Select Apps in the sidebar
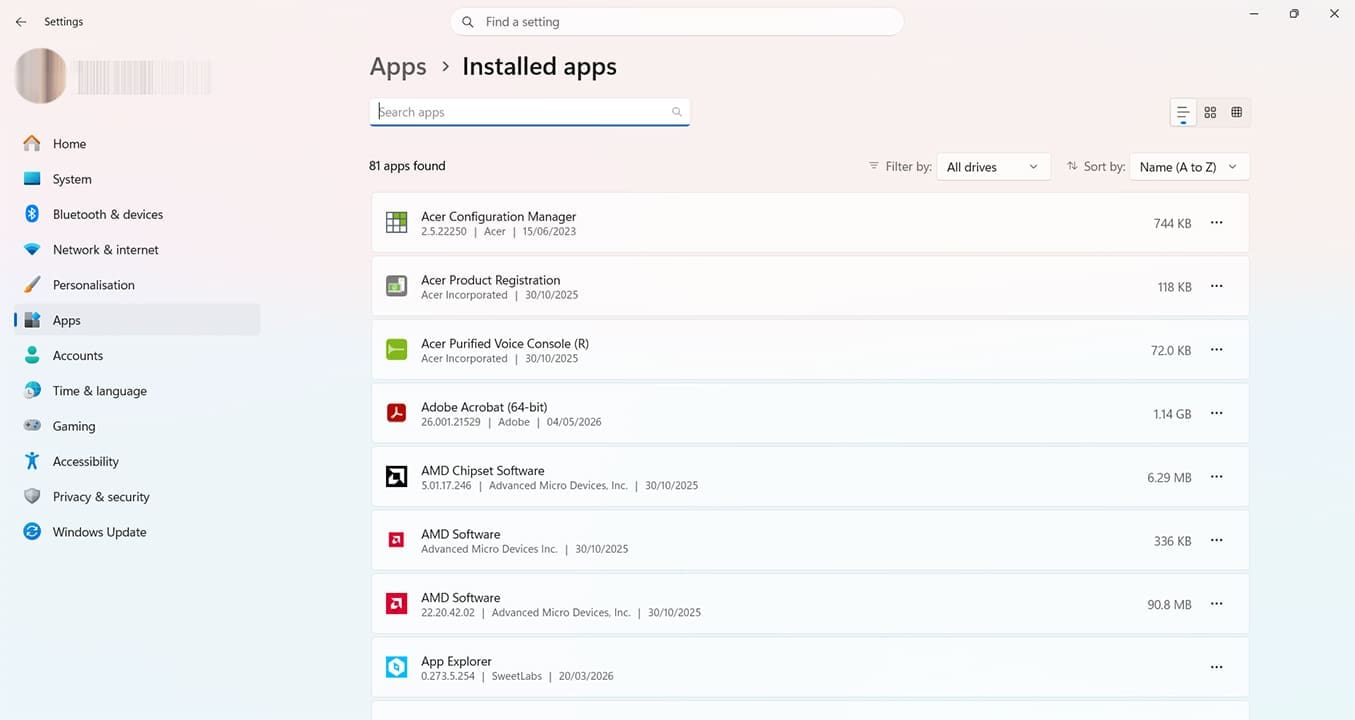 point(137,320)
